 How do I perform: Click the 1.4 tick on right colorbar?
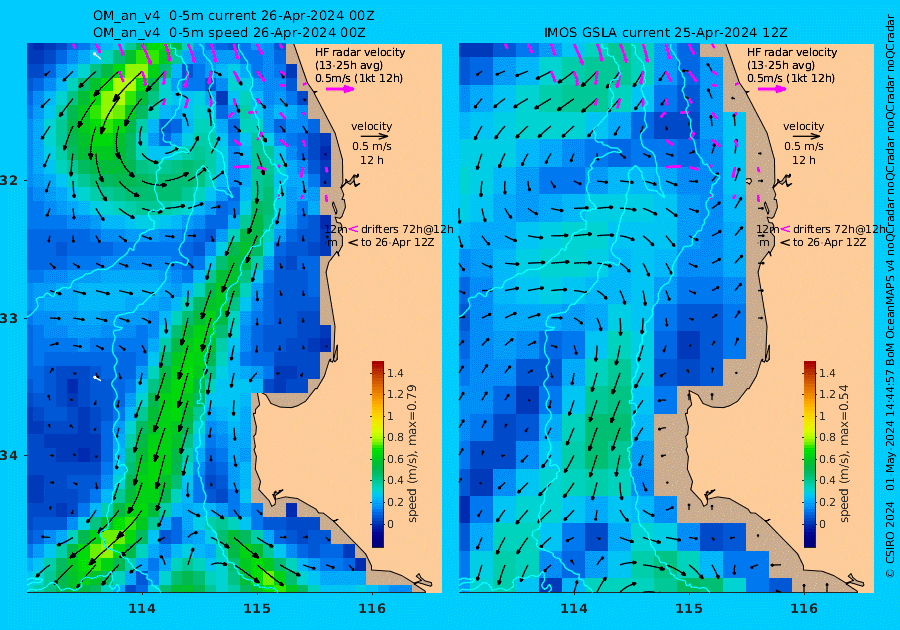pos(827,373)
